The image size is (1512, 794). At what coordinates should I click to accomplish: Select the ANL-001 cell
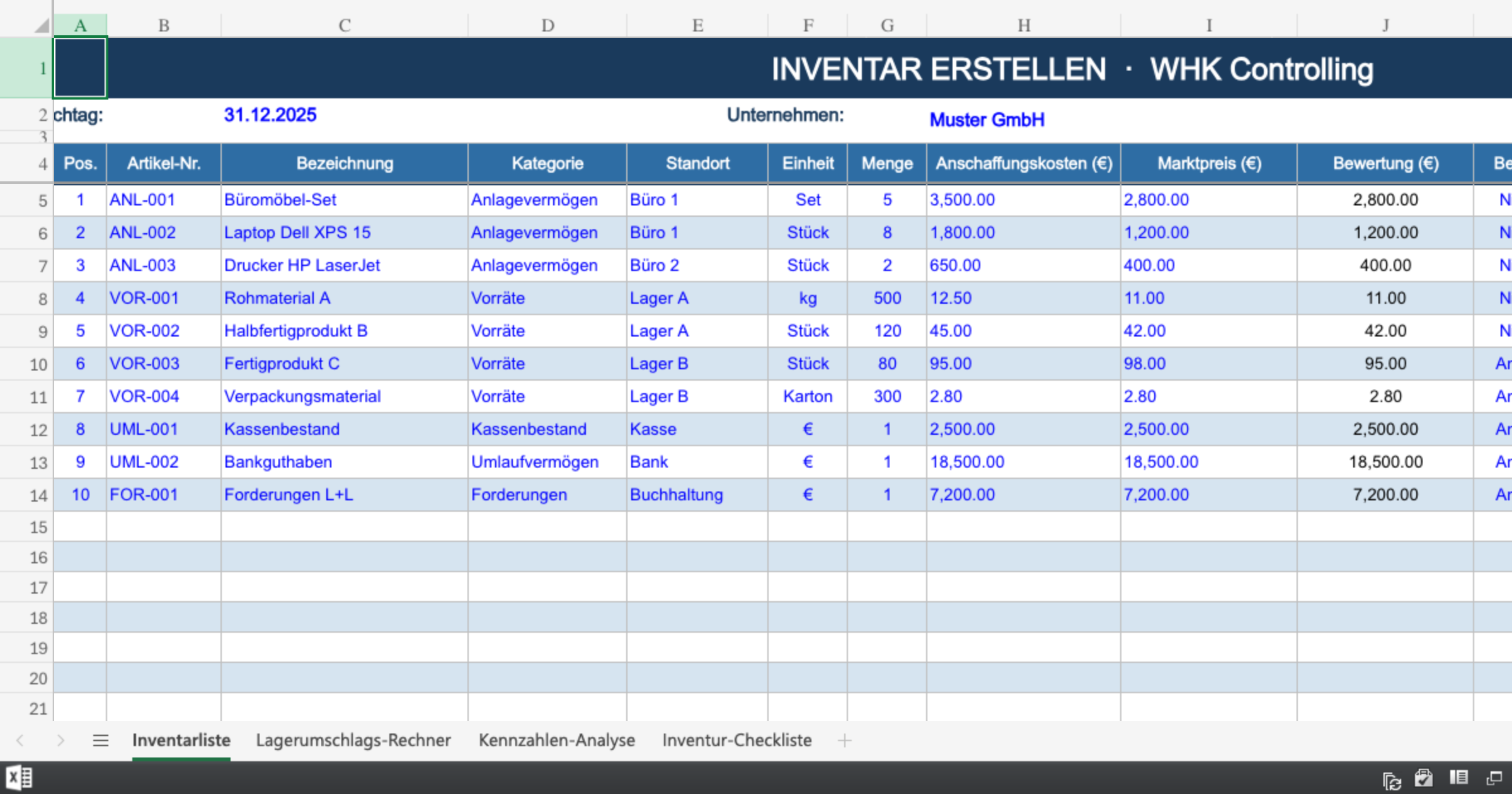click(164, 200)
